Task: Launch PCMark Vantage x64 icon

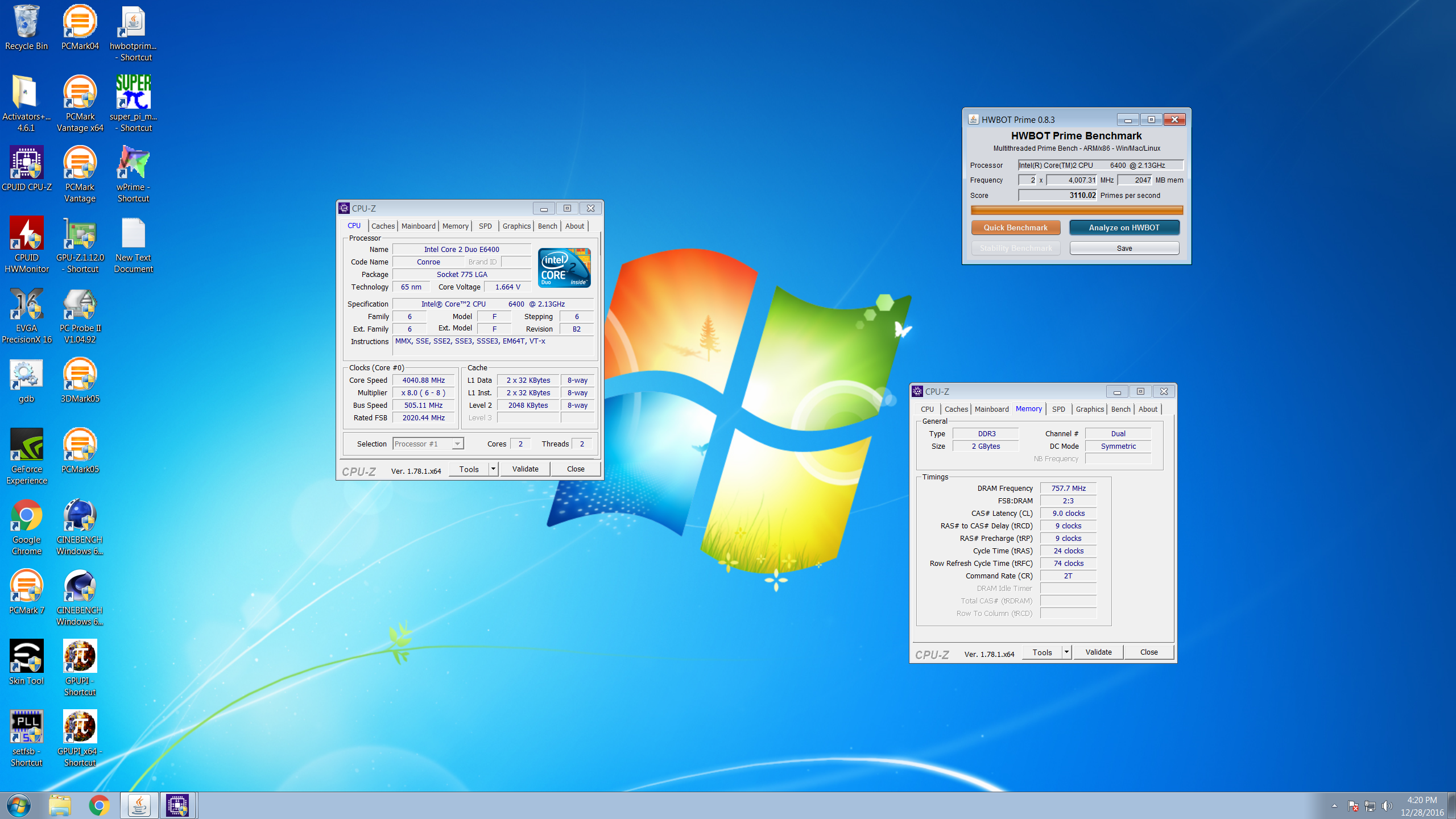Action: coord(80,104)
